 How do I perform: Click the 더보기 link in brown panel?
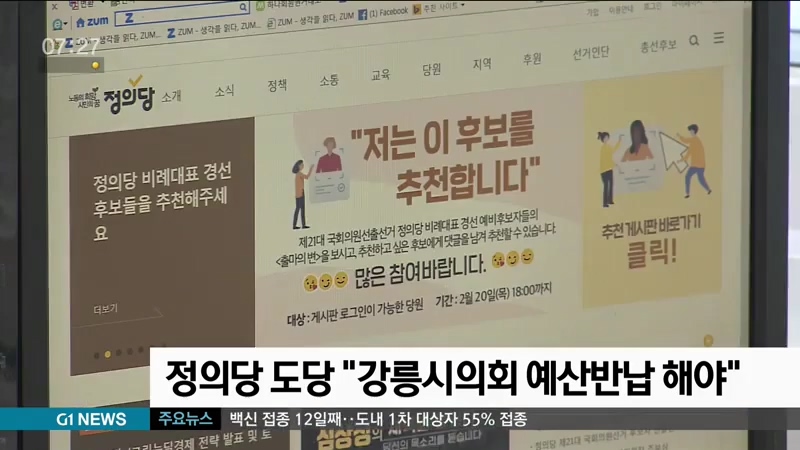[105, 308]
